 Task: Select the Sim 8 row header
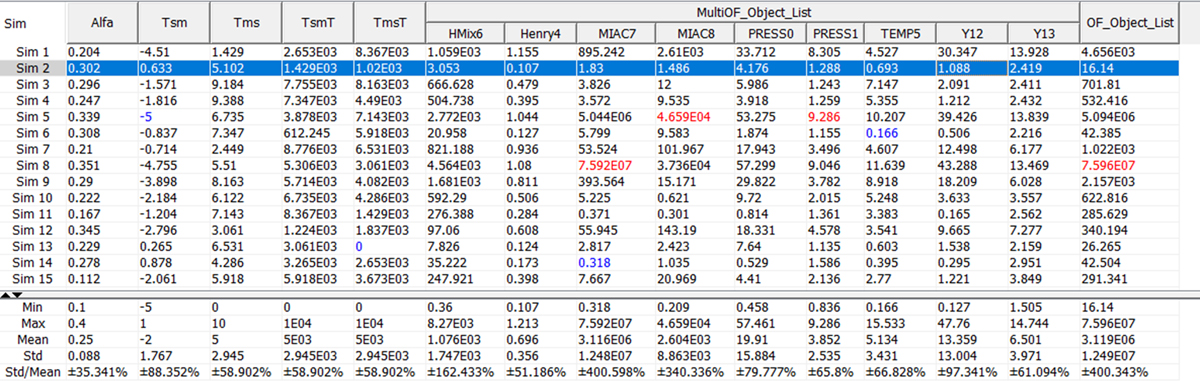33,165
